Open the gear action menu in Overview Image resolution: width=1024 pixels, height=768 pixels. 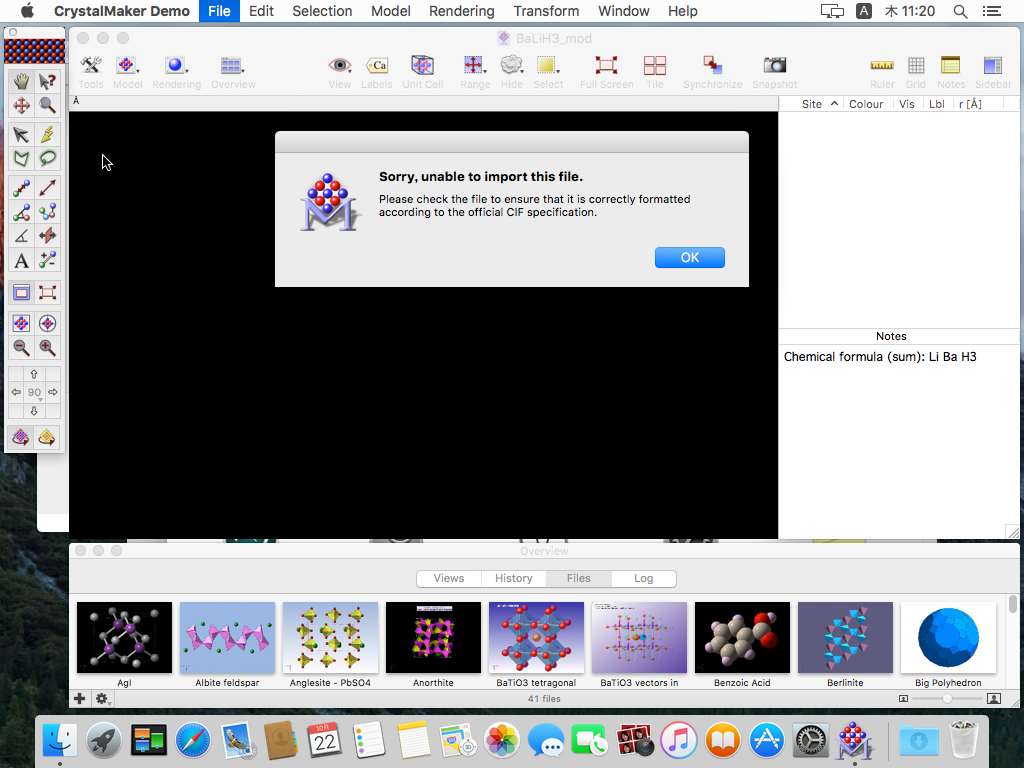click(x=103, y=699)
